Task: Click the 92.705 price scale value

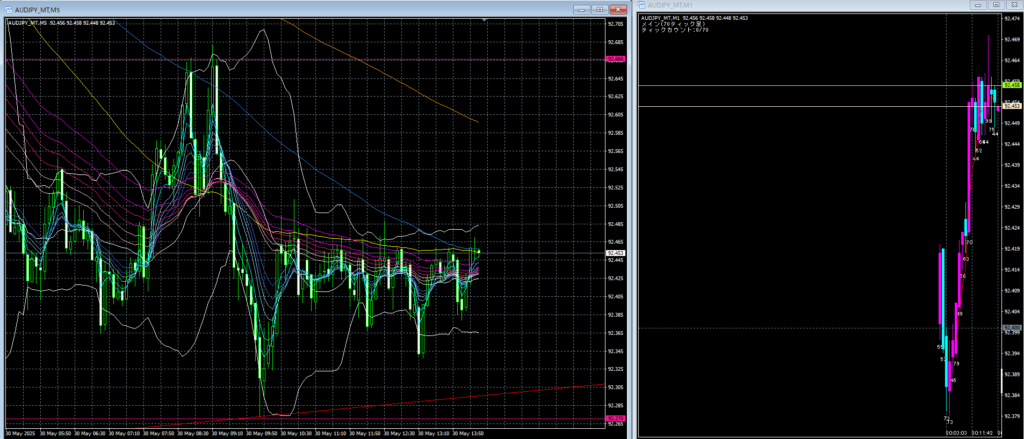Action: click(616, 24)
